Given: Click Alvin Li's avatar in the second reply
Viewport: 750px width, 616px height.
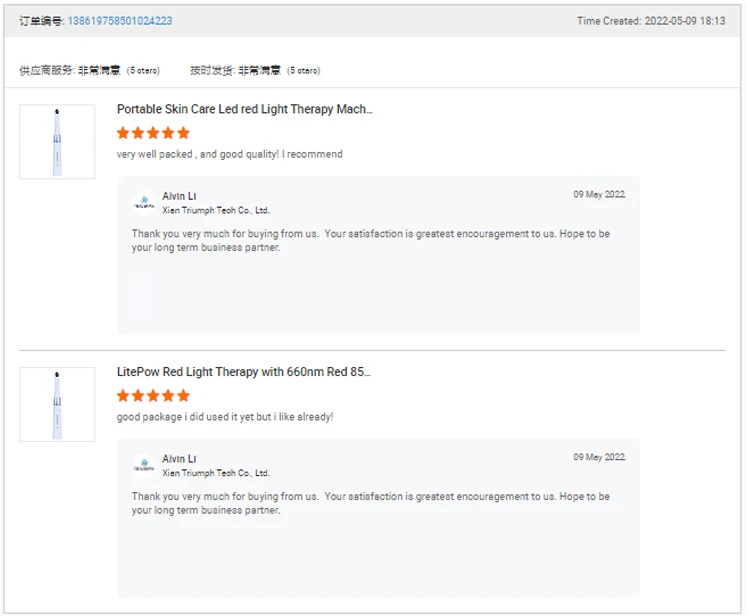Looking at the screenshot, I should pos(144,465).
